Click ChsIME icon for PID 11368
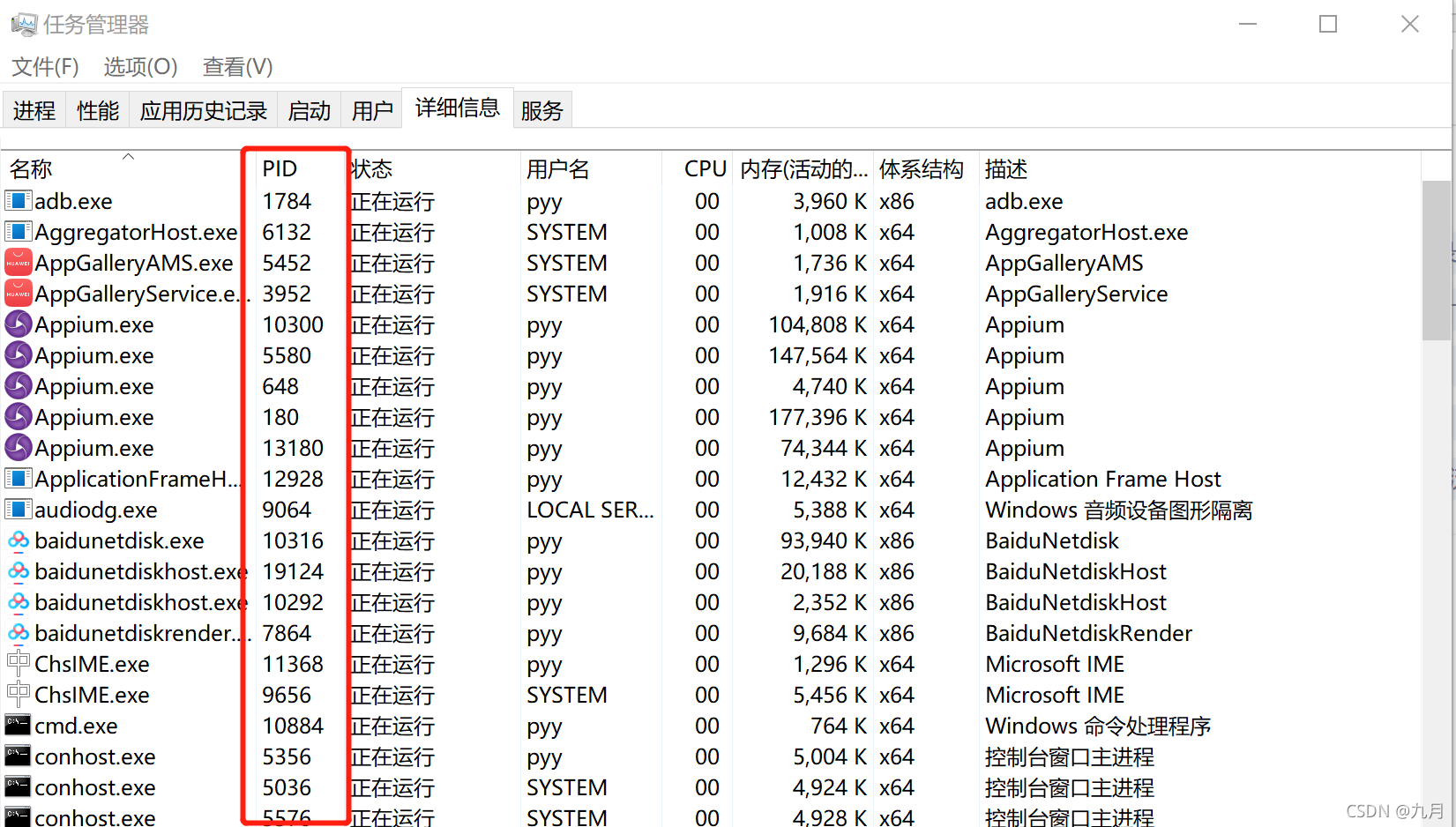 tap(19, 664)
